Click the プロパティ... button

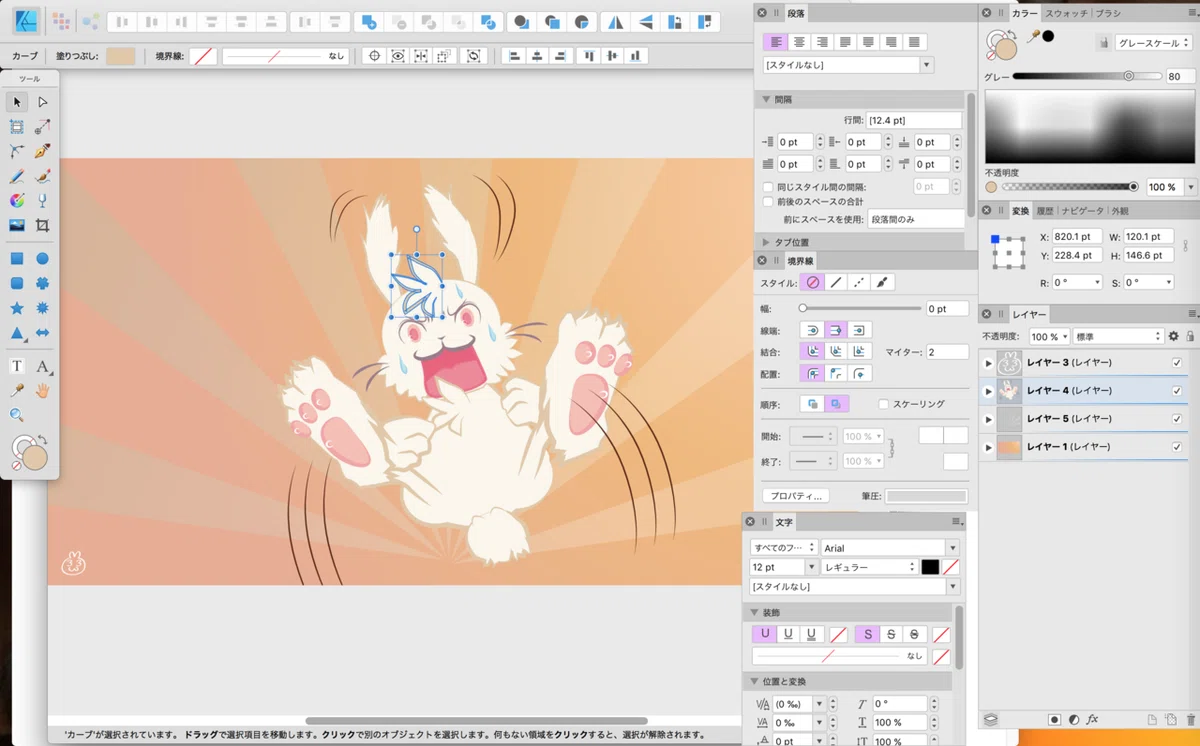[796, 496]
